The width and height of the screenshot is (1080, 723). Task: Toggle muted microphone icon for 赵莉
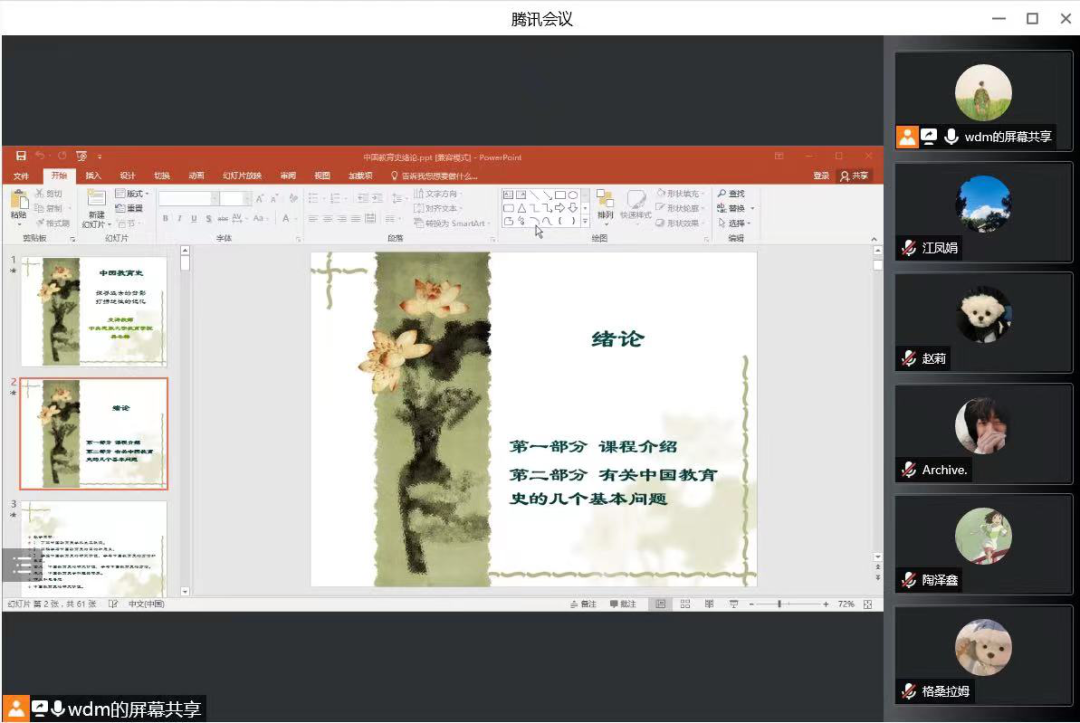908,358
